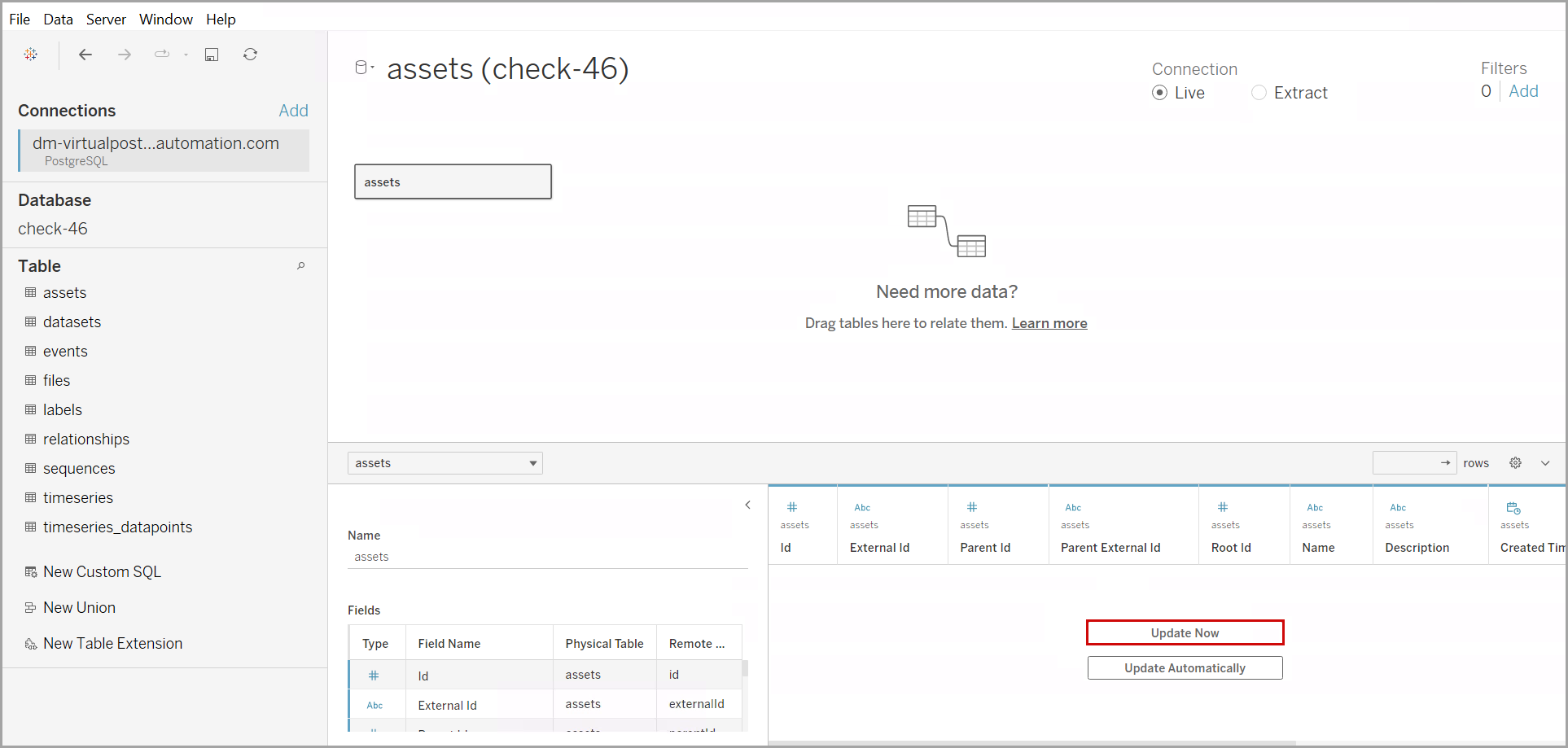Click the back arrow in toolbar
Viewport: 1568px width, 748px height.
coord(85,55)
